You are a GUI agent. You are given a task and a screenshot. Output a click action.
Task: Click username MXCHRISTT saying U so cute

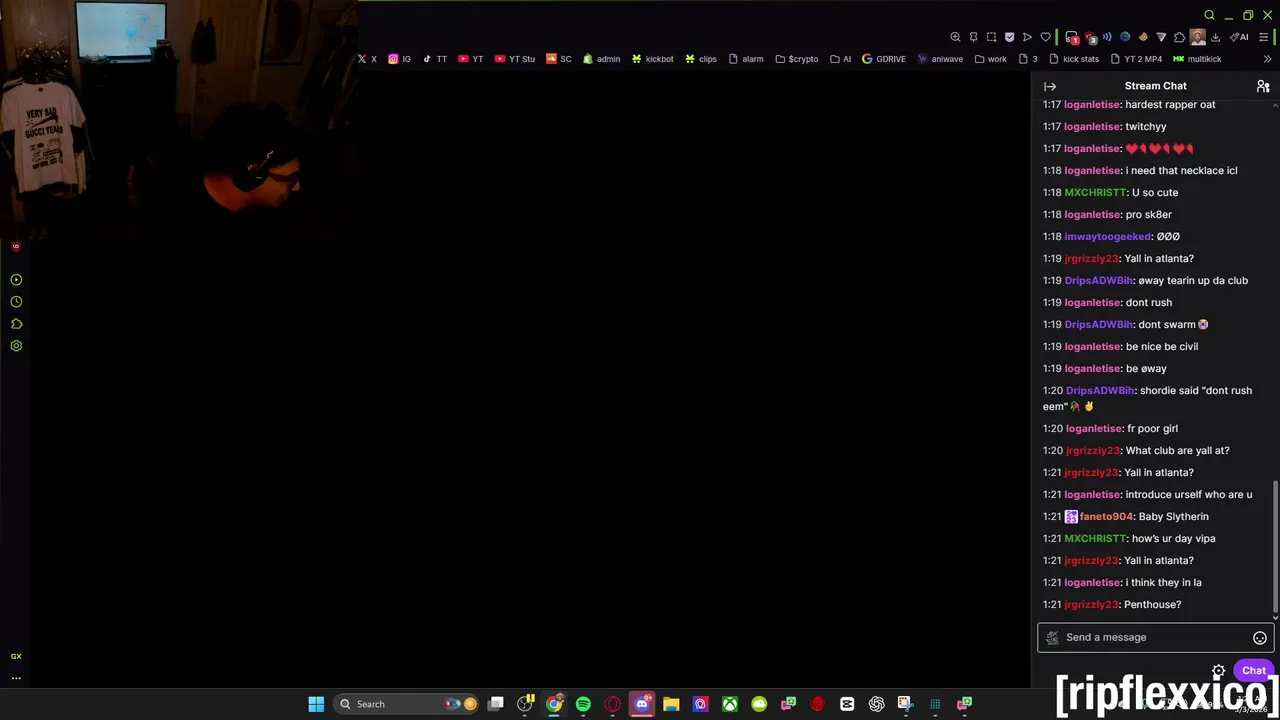[x=1095, y=193]
